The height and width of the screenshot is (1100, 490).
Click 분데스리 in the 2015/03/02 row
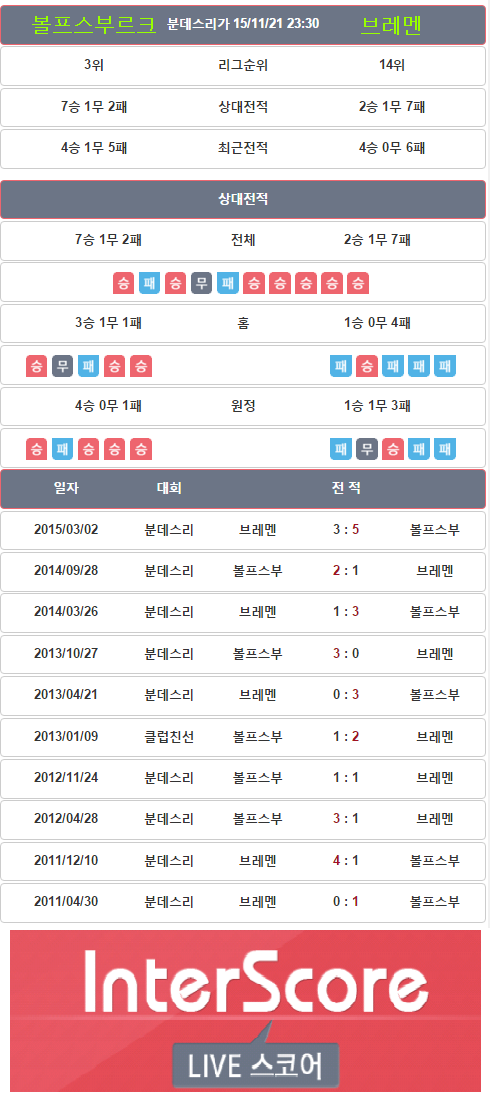(169, 530)
